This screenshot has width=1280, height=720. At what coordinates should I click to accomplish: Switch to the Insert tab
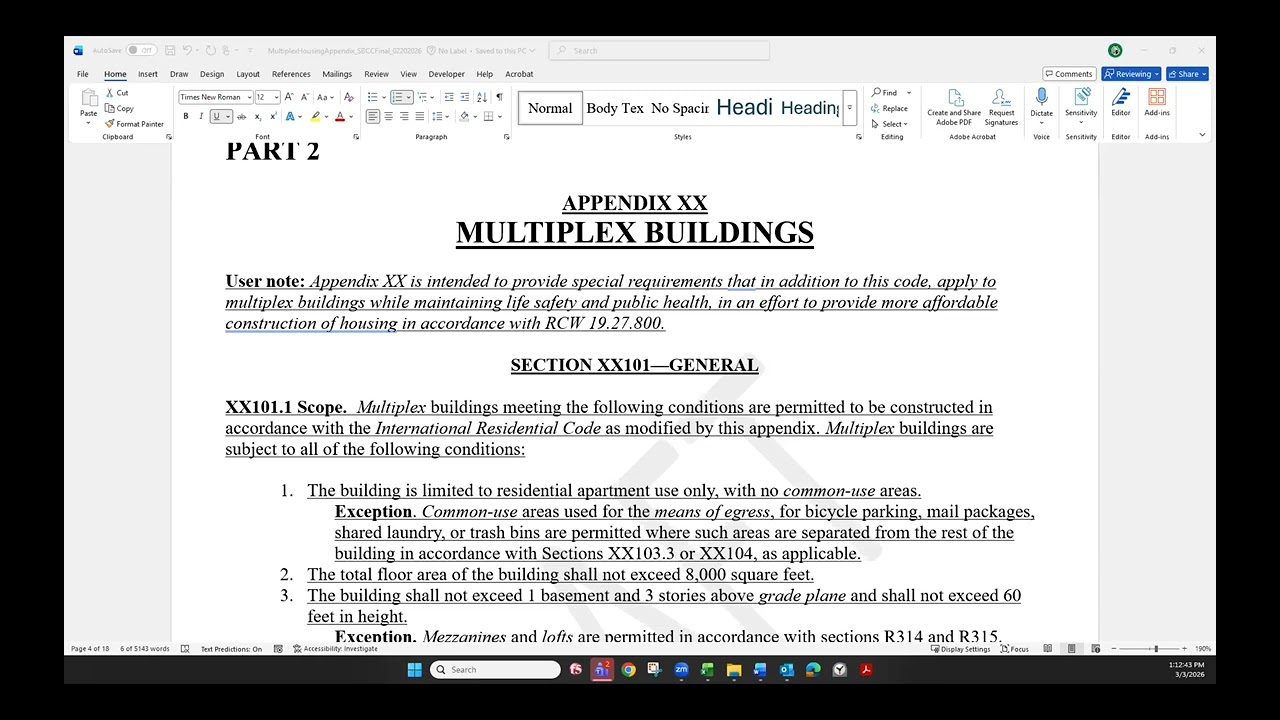[148, 74]
